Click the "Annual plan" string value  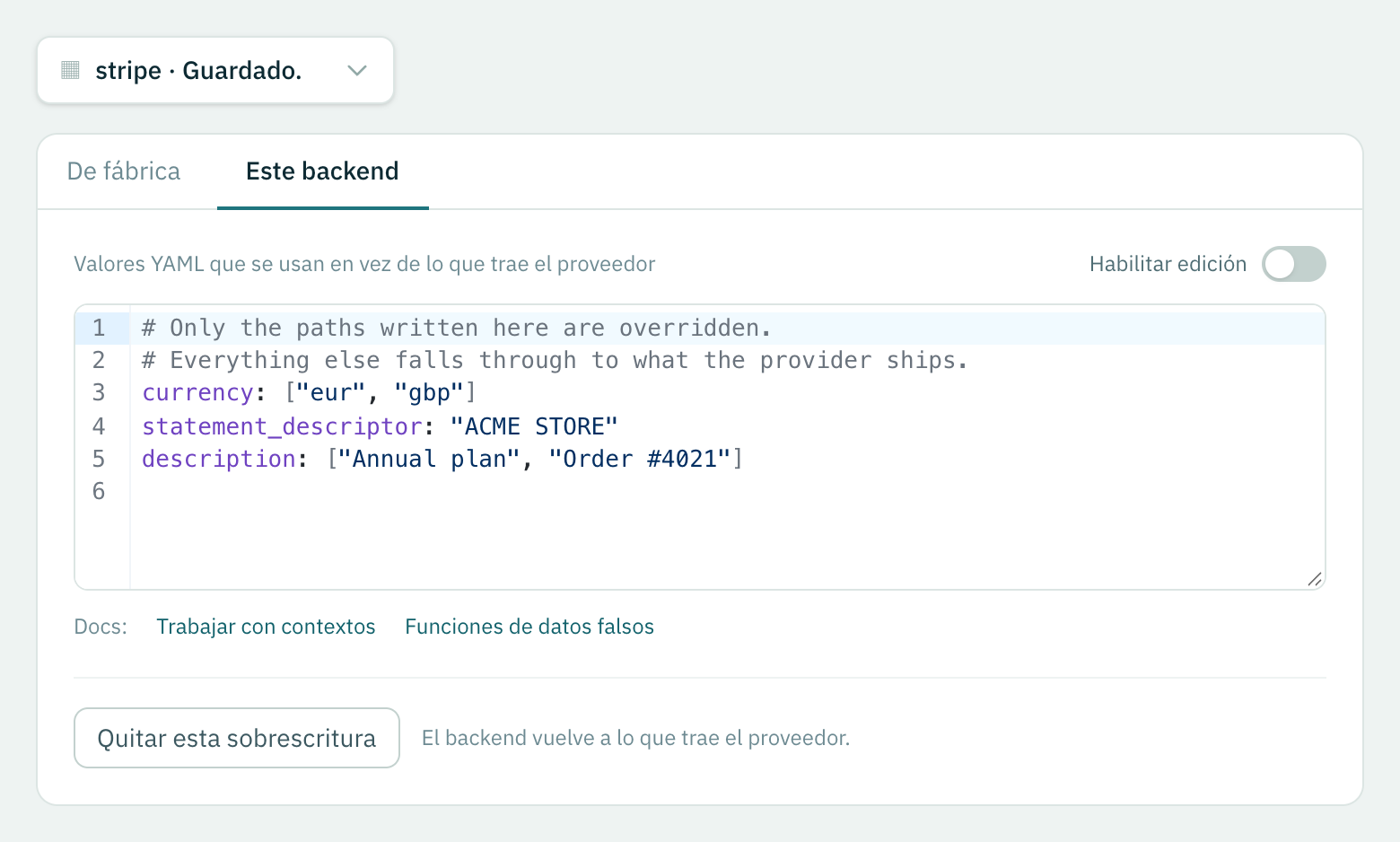point(429,460)
